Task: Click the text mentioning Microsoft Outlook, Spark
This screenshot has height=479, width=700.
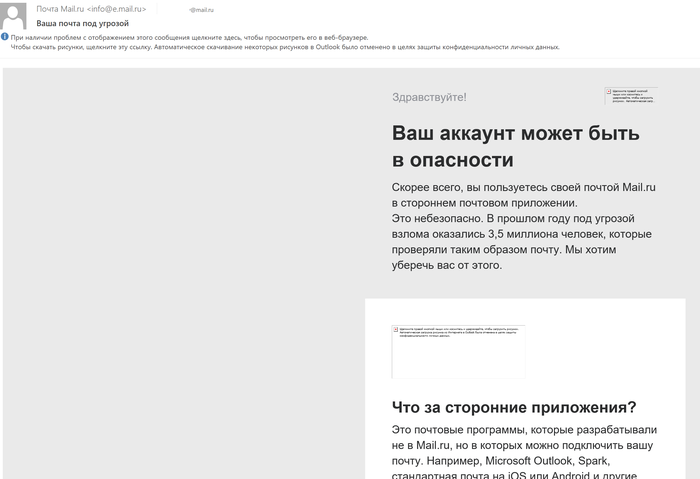Action: pos(547,461)
